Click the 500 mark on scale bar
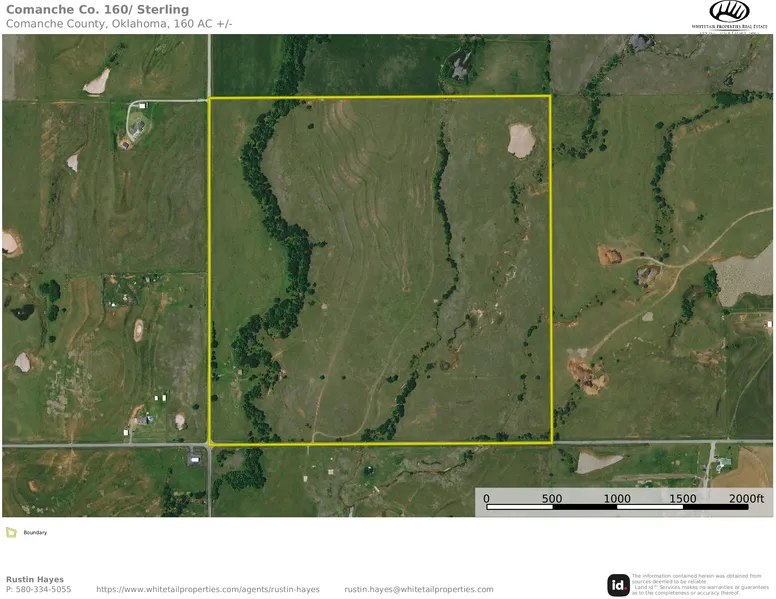This screenshot has width=776, height=599. [x=552, y=499]
